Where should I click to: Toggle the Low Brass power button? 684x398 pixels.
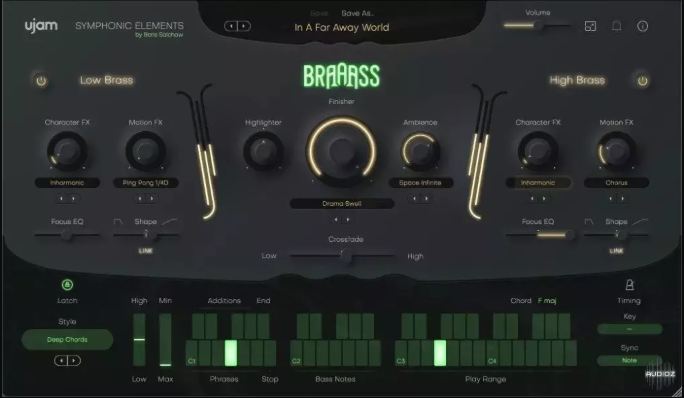(x=41, y=81)
